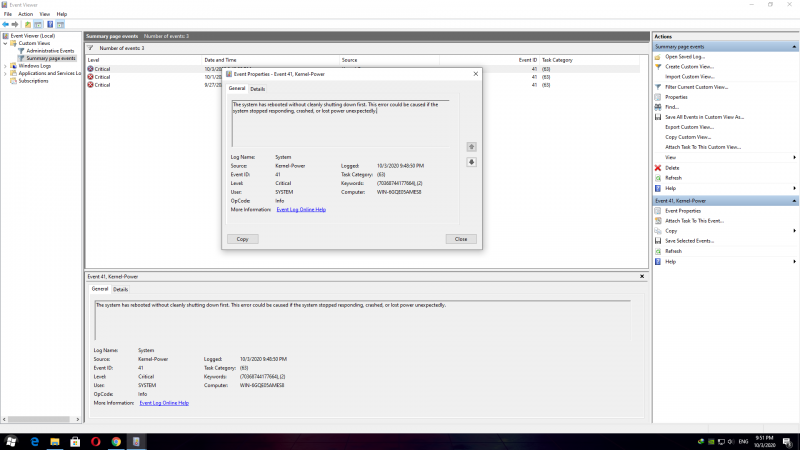The width and height of the screenshot is (800, 450).
Task: Click the Back arrow in the toolbar
Action: [6, 24]
